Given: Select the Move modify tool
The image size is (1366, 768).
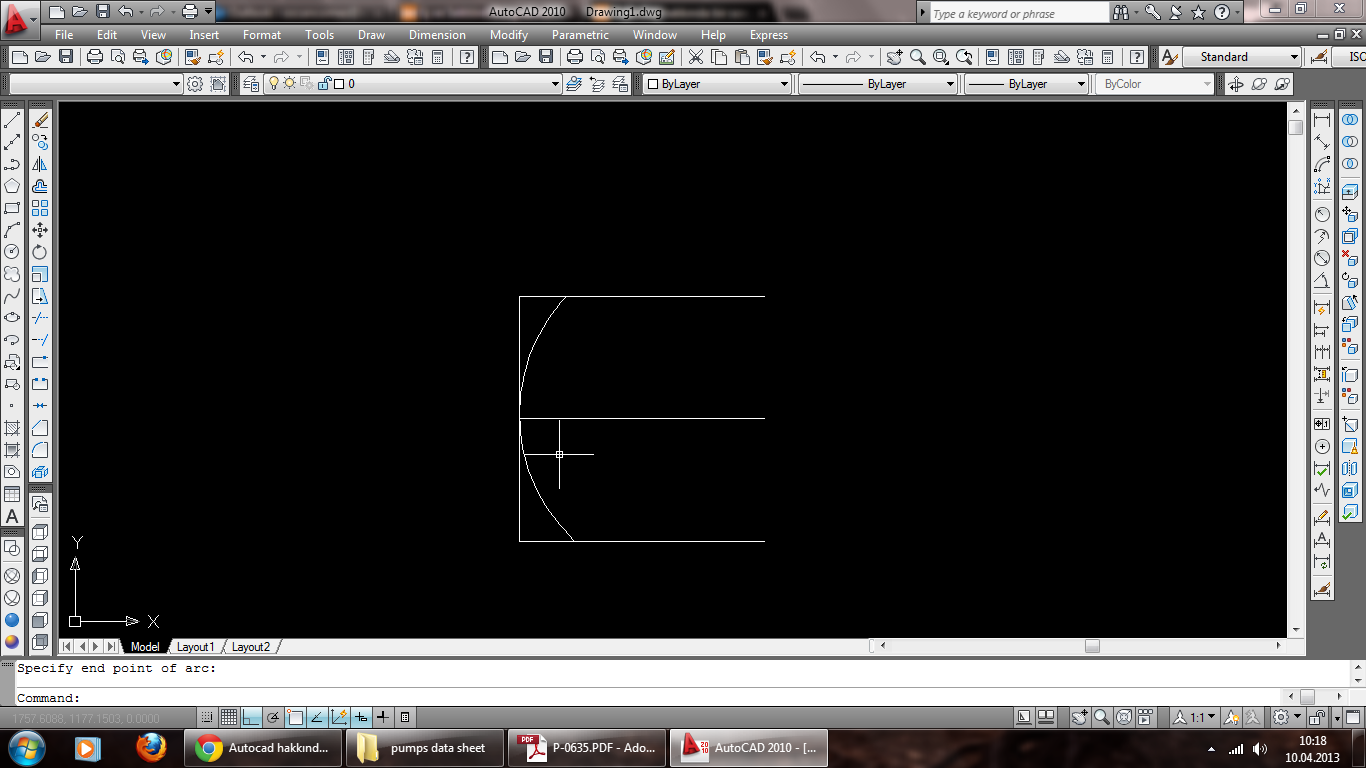Looking at the screenshot, I should point(40,230).
